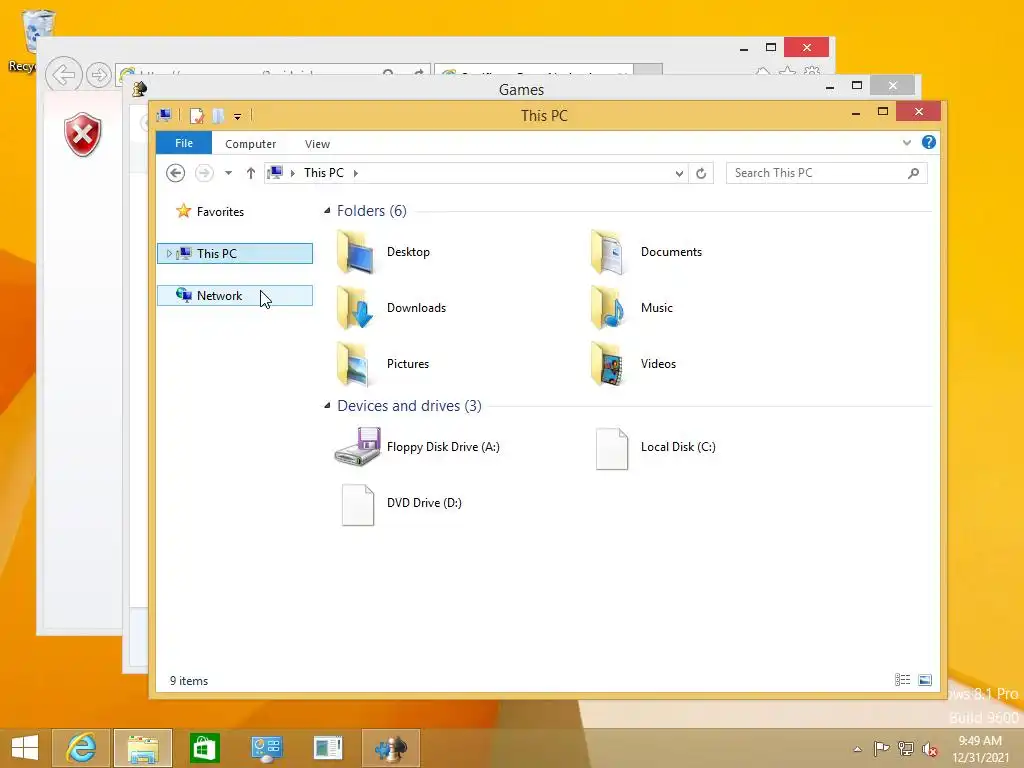Screen dimensions: 1024x768
Task: Expand the This PC tree node
Action: [169, 253]
